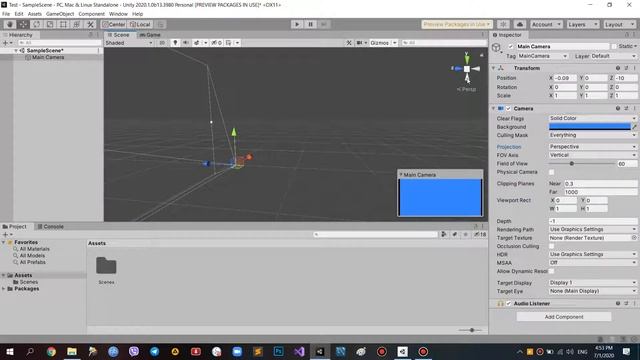Open Windows Start menu
640x360 pixels.
click(x=10, y=351)
